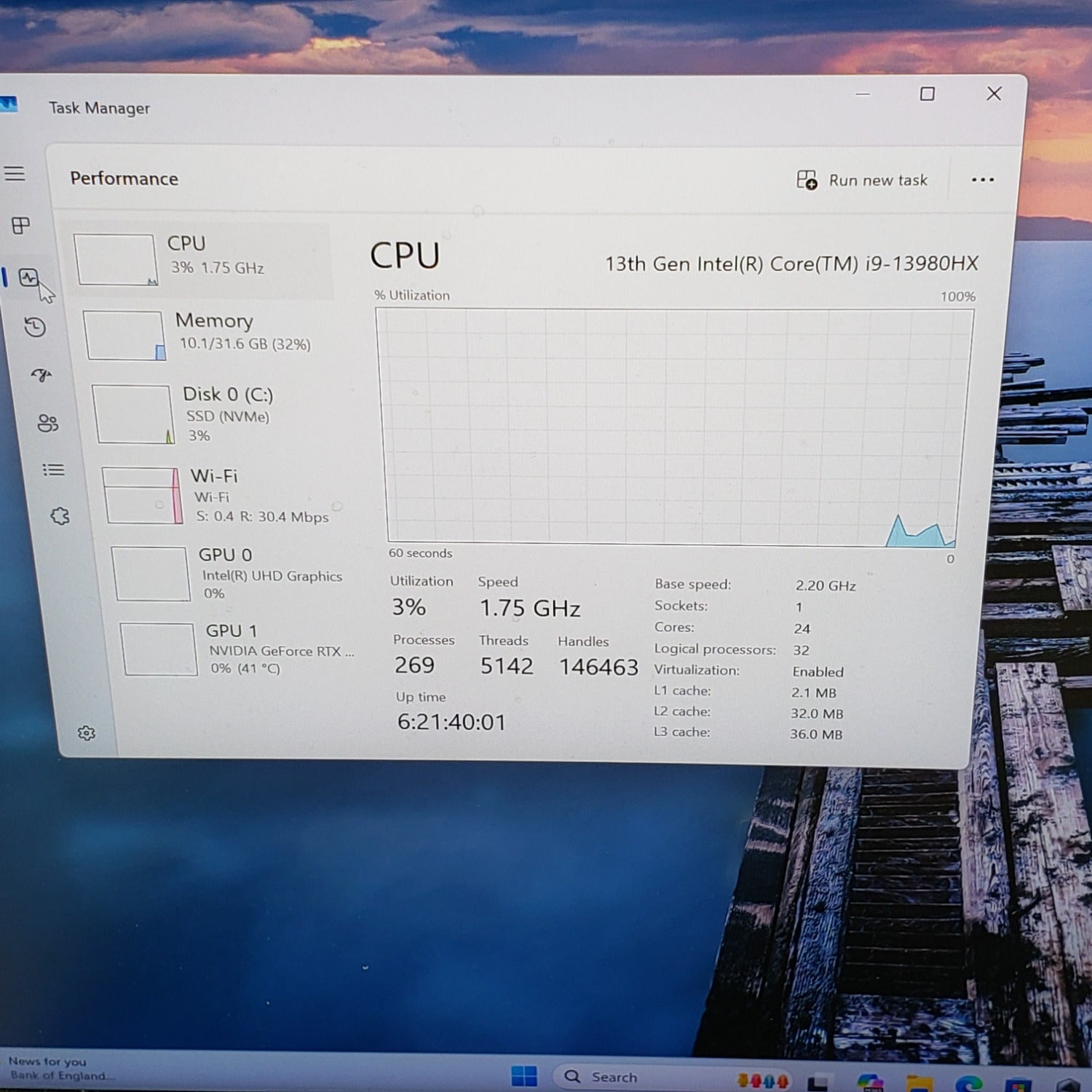Select Memory in the resource list

[x=211, y=333]
